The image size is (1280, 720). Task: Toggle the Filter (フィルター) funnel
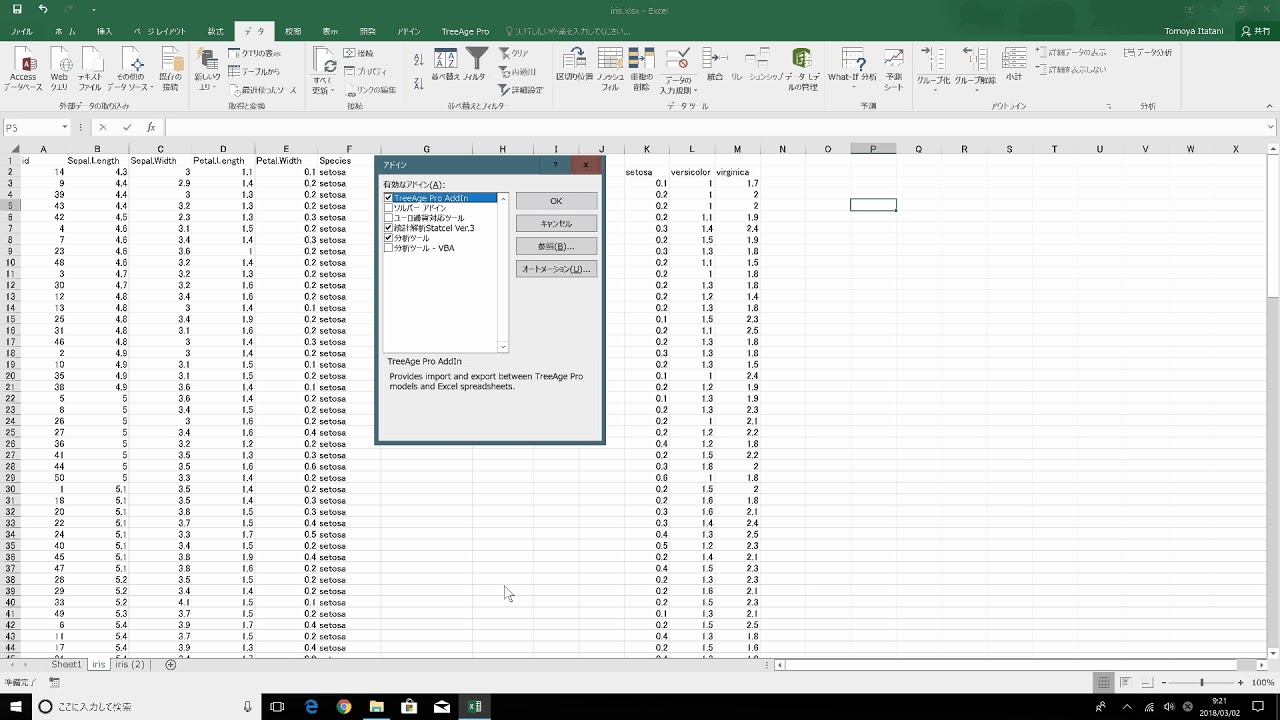(476, 65)
